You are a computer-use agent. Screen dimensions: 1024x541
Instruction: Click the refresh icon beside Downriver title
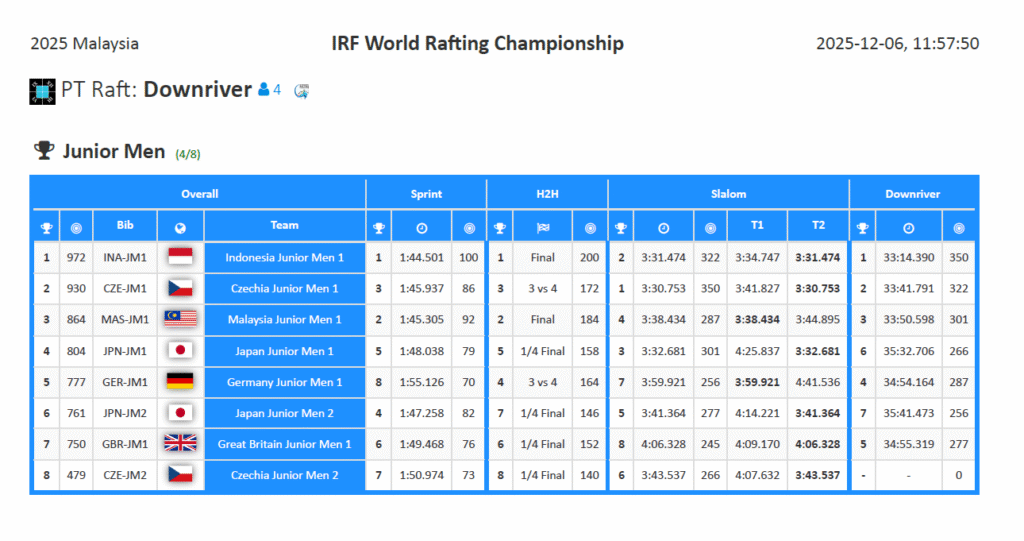coord(301,90)
